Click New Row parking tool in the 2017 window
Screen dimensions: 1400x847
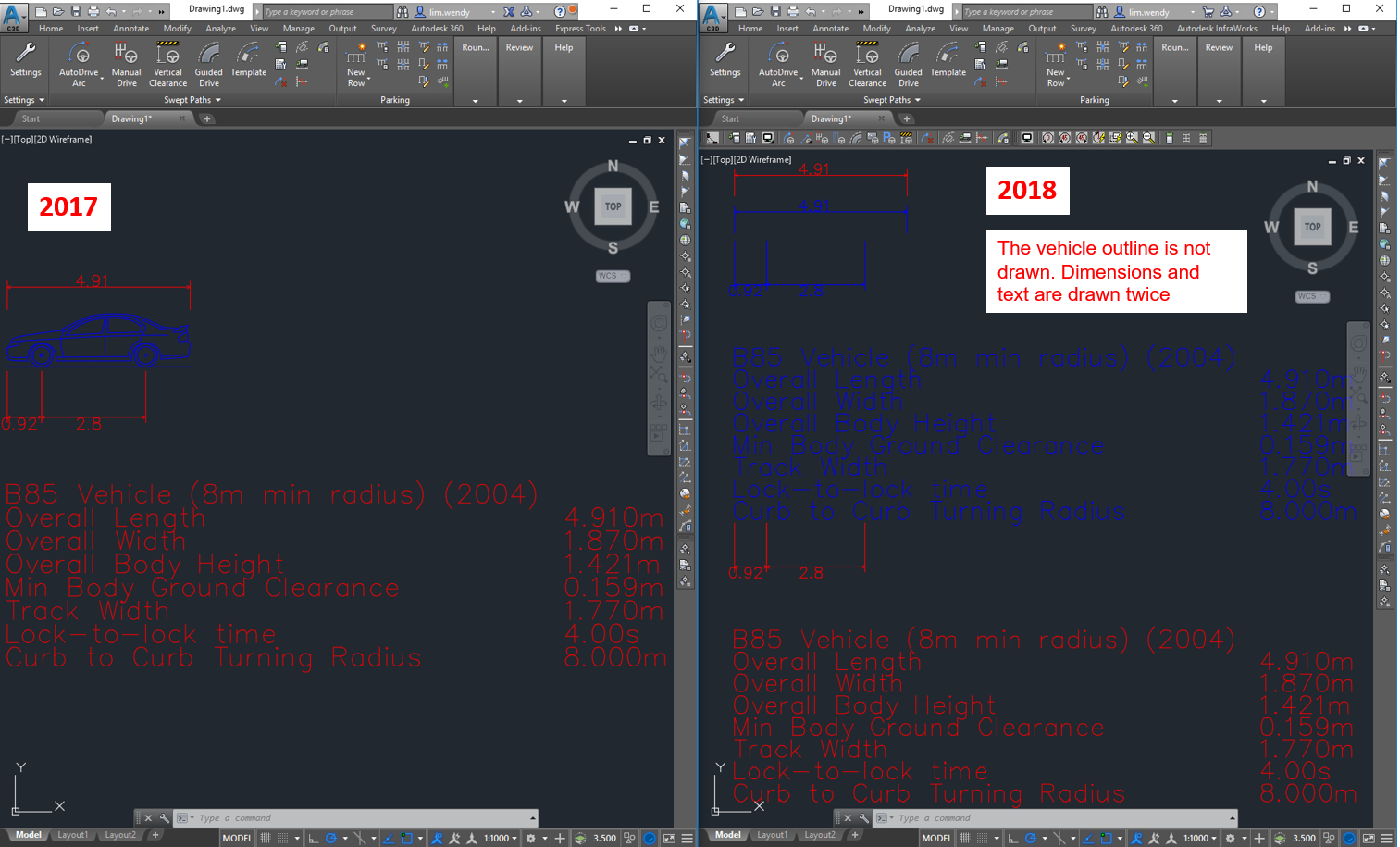[356, 65]
